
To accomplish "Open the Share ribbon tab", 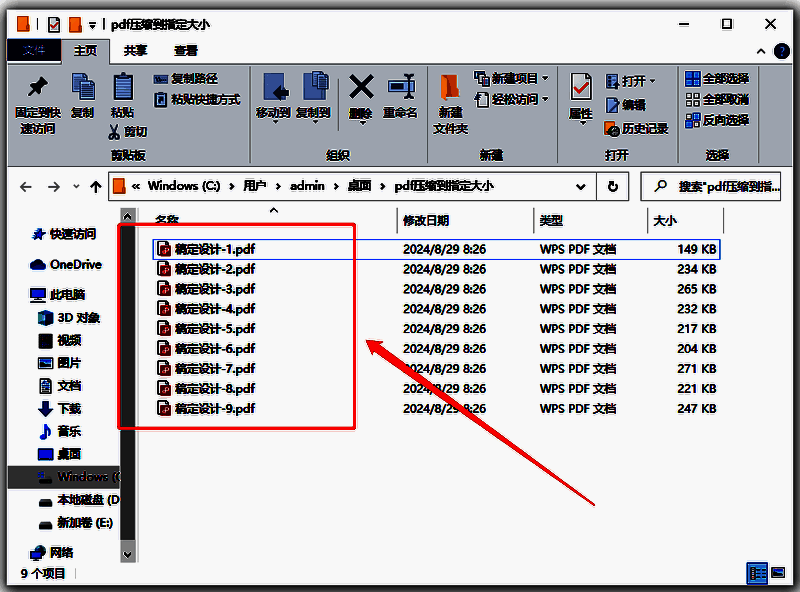I will tap(136, 50).
